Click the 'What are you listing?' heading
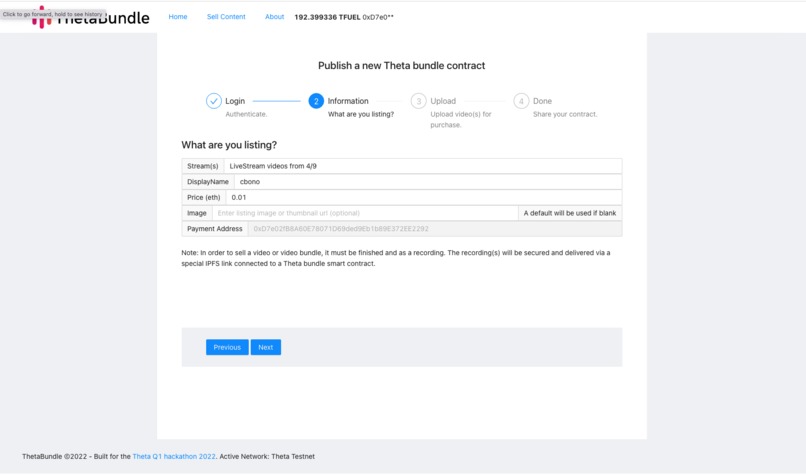Screen dimensions: 806x475 coord(229,145)
